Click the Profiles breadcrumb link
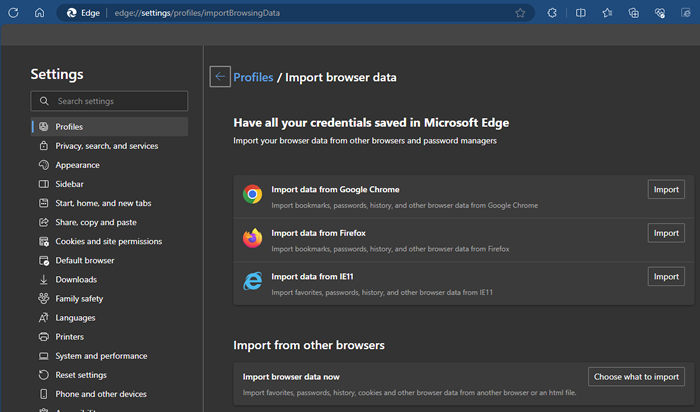The width and height of the screenshot is (700, 412). click(253, 77)
